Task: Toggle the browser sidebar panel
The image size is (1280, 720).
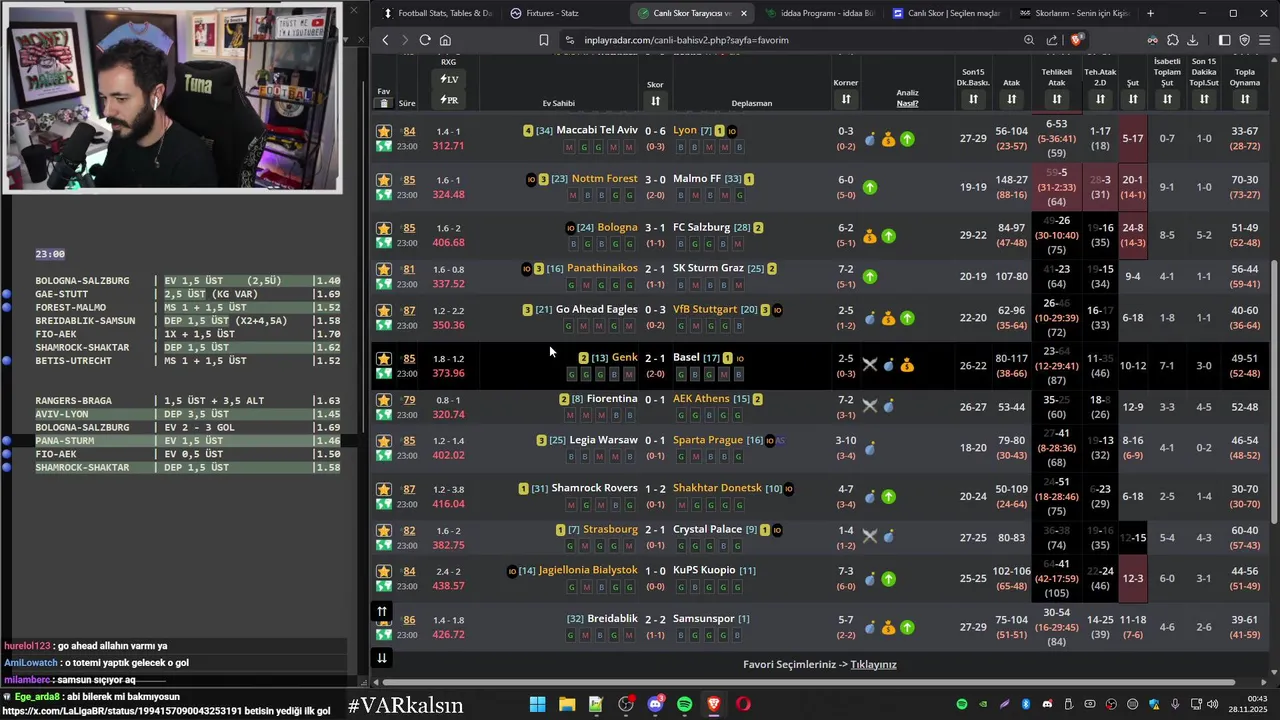Action: [1224, 40]
